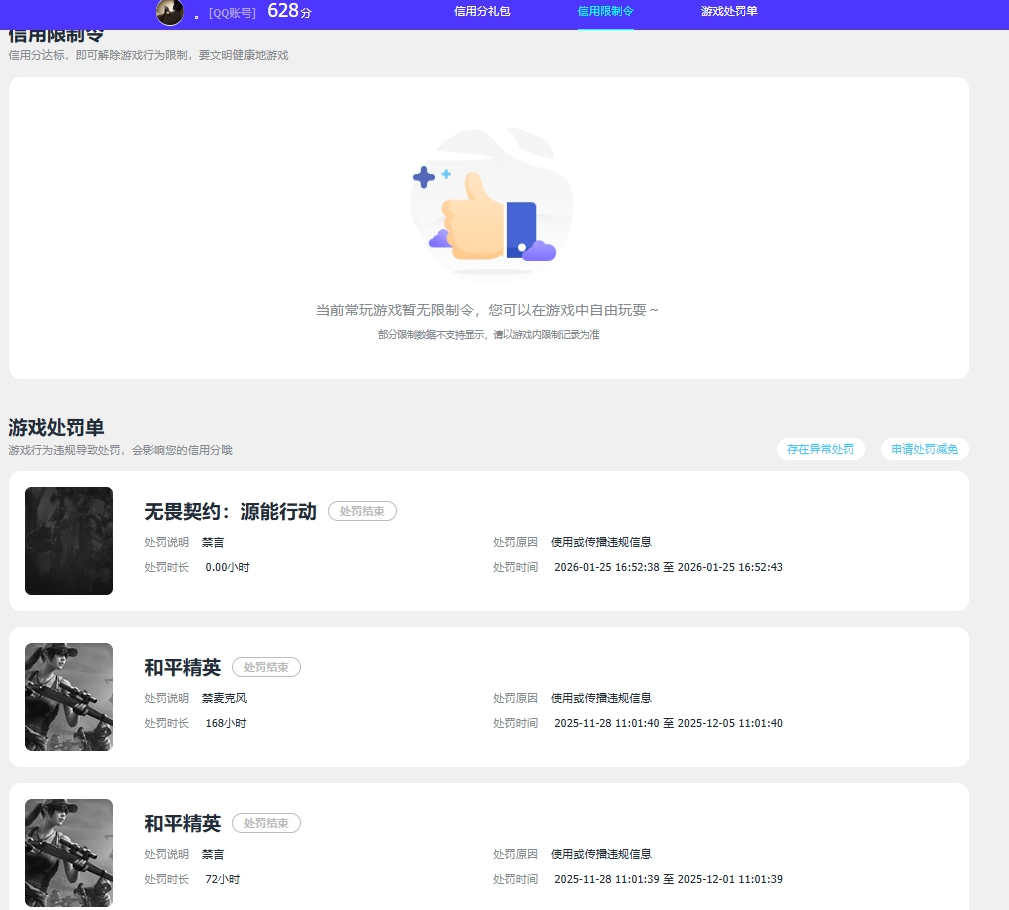Click the user avatar in header
This screenshot has width=1009, height=910.
coord(170,12)
